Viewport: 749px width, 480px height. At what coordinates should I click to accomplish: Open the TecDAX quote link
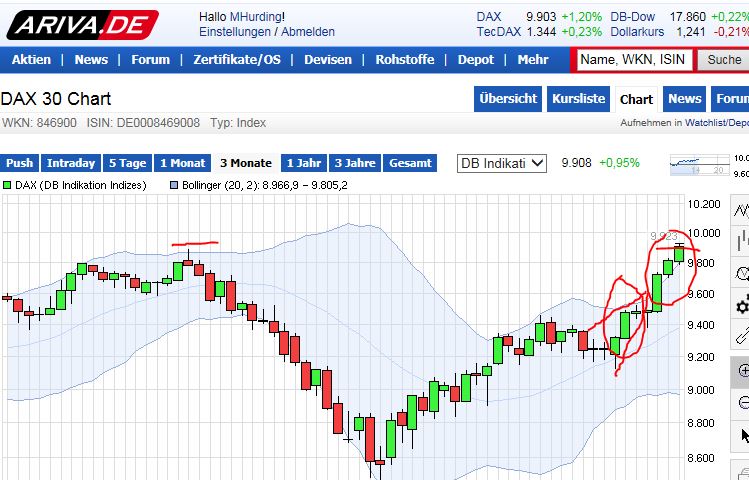pyautogui.click(x=499, y=32)
